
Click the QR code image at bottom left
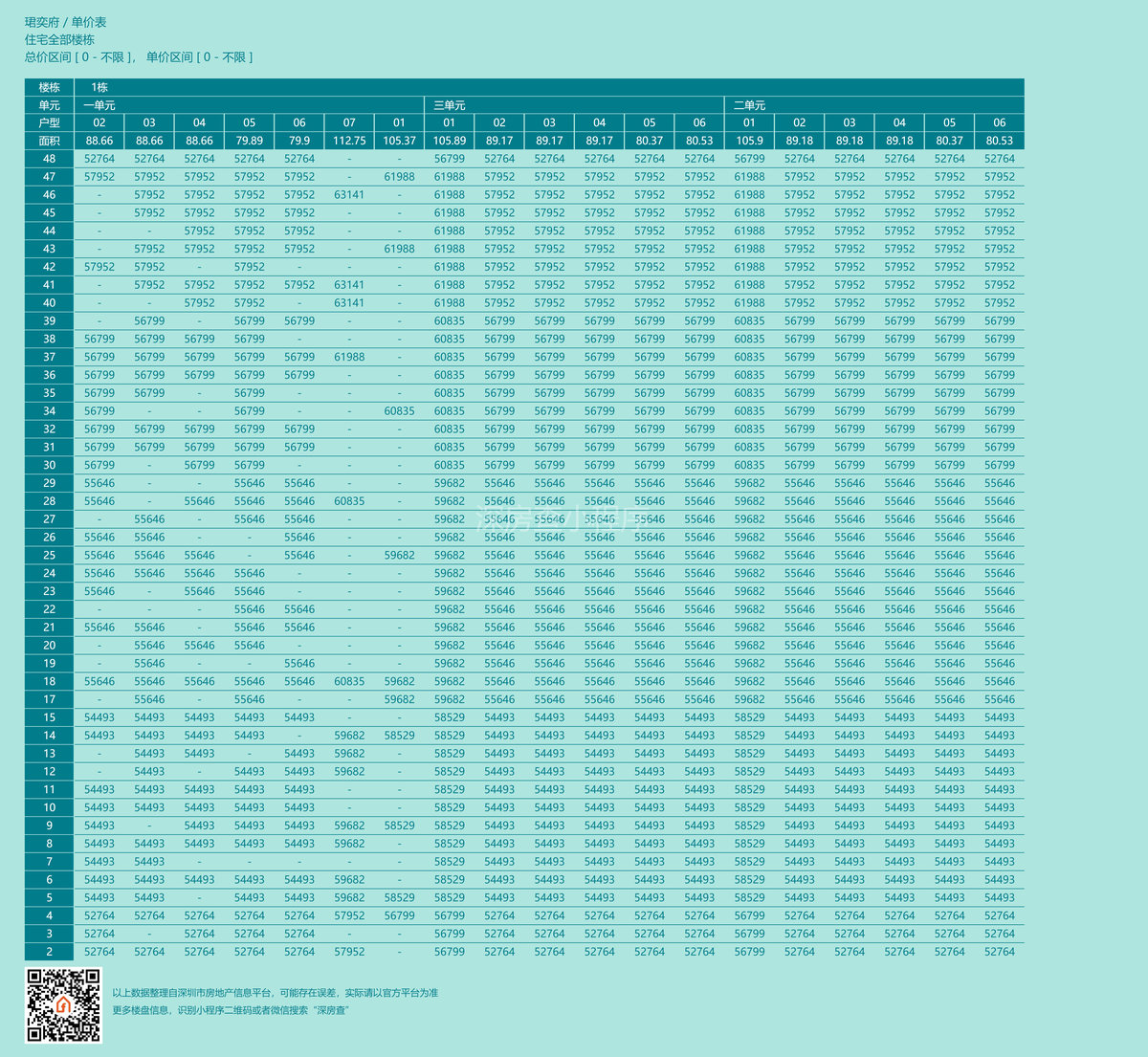click(x=63, y=1004)
